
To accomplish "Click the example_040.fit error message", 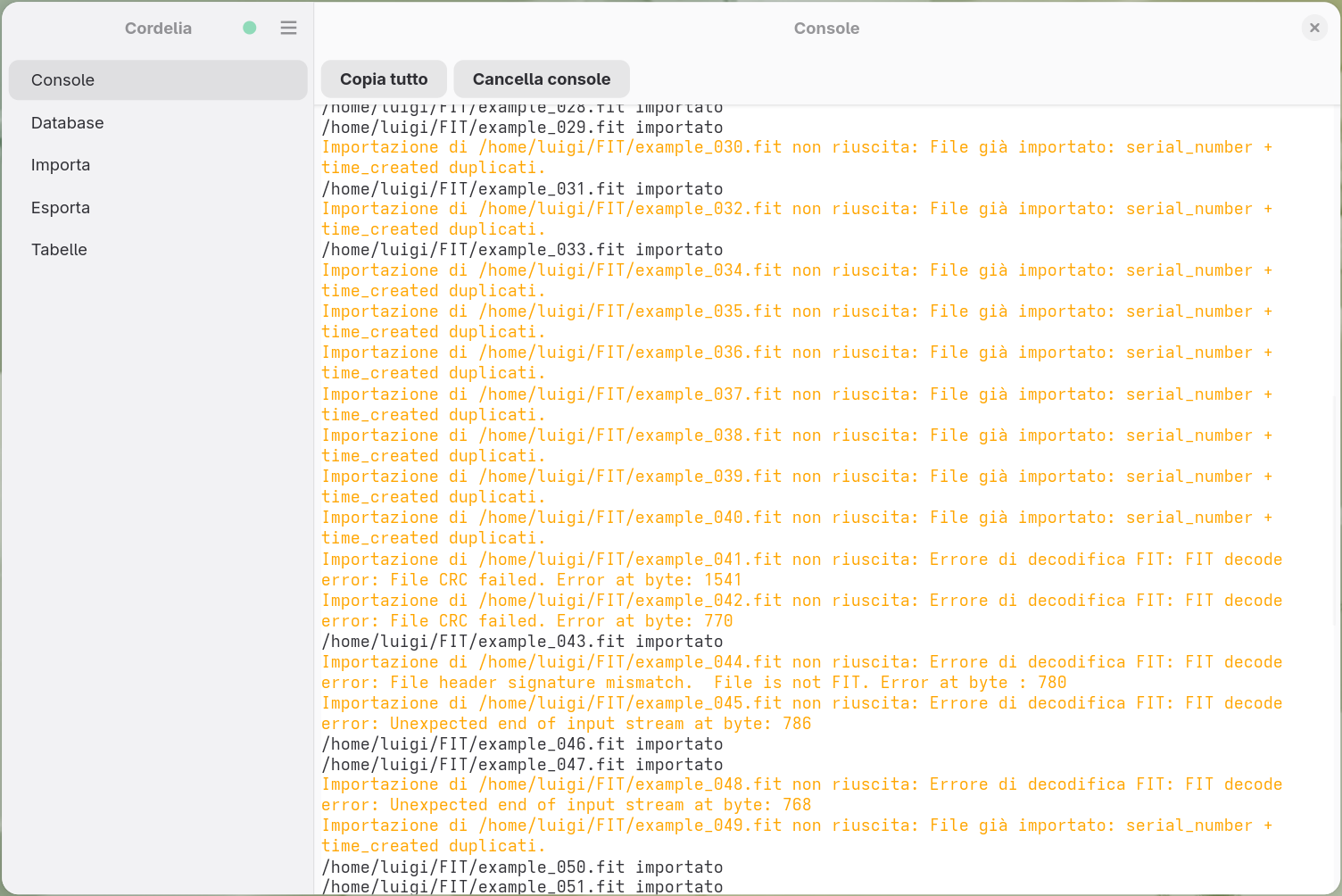I will point(798,527).
